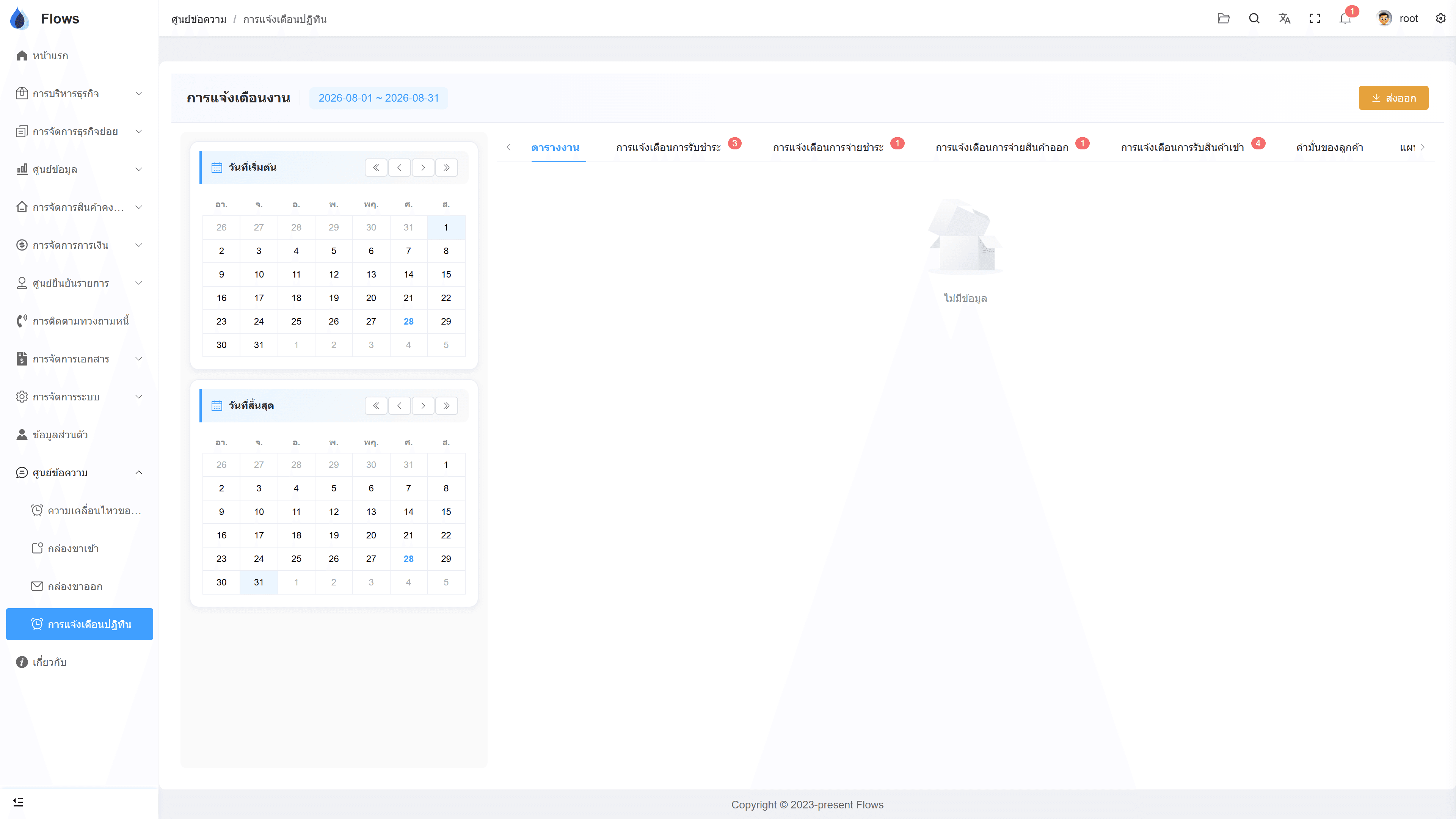Select day 10 in วันที่สิ้นสุด calendar
This screenshot has width=1456, height=819.
[x=259, y=511]
